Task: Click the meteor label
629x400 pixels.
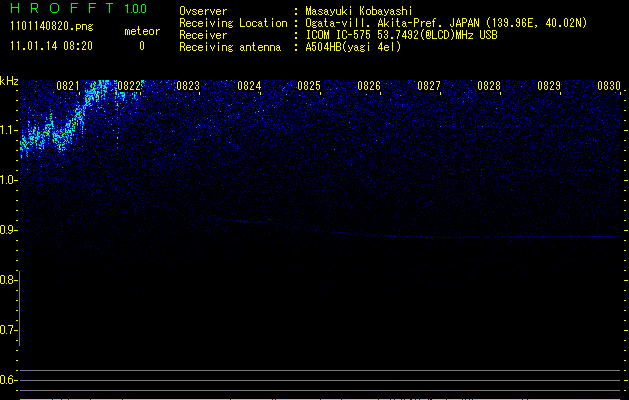Action: point(142,31)
